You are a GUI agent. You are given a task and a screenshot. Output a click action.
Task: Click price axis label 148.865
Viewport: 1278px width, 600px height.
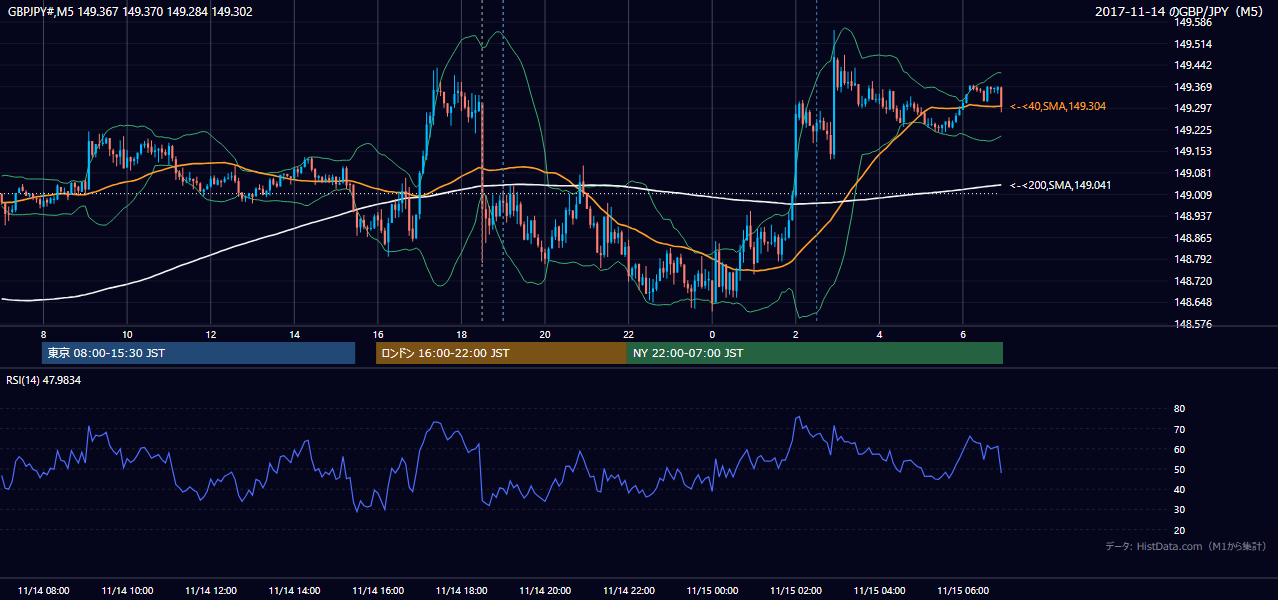(x=1193, y=238)
